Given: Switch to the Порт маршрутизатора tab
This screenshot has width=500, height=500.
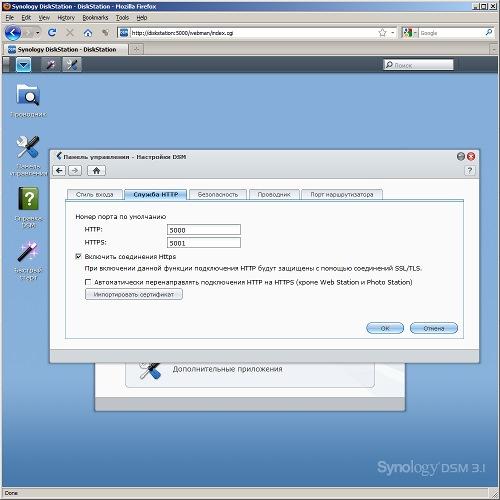Looking at the screenshot, I should point(342,194).
